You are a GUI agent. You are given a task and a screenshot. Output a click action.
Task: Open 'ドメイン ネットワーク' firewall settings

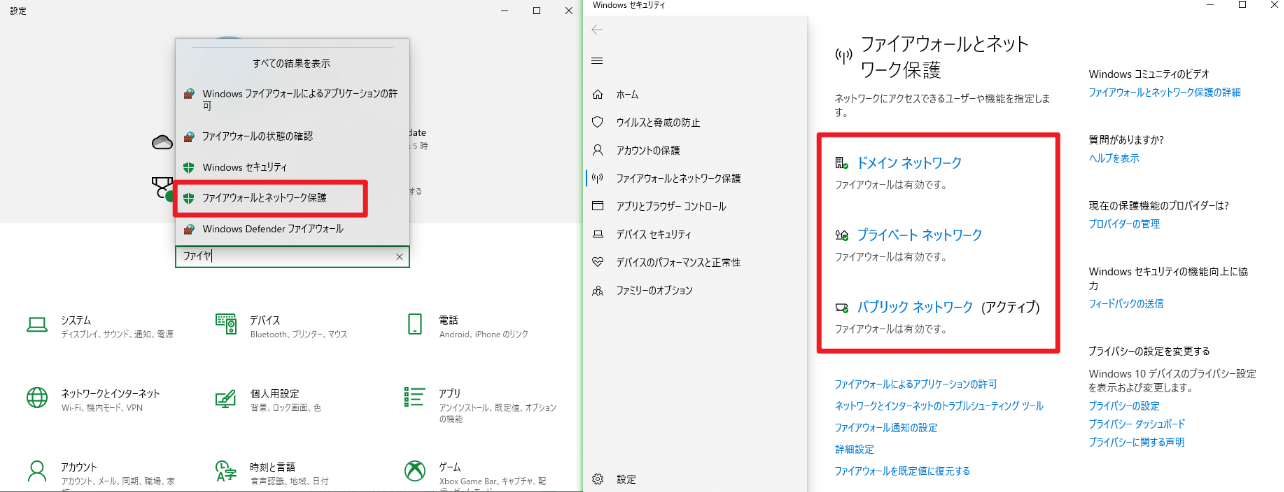point(909,163)
